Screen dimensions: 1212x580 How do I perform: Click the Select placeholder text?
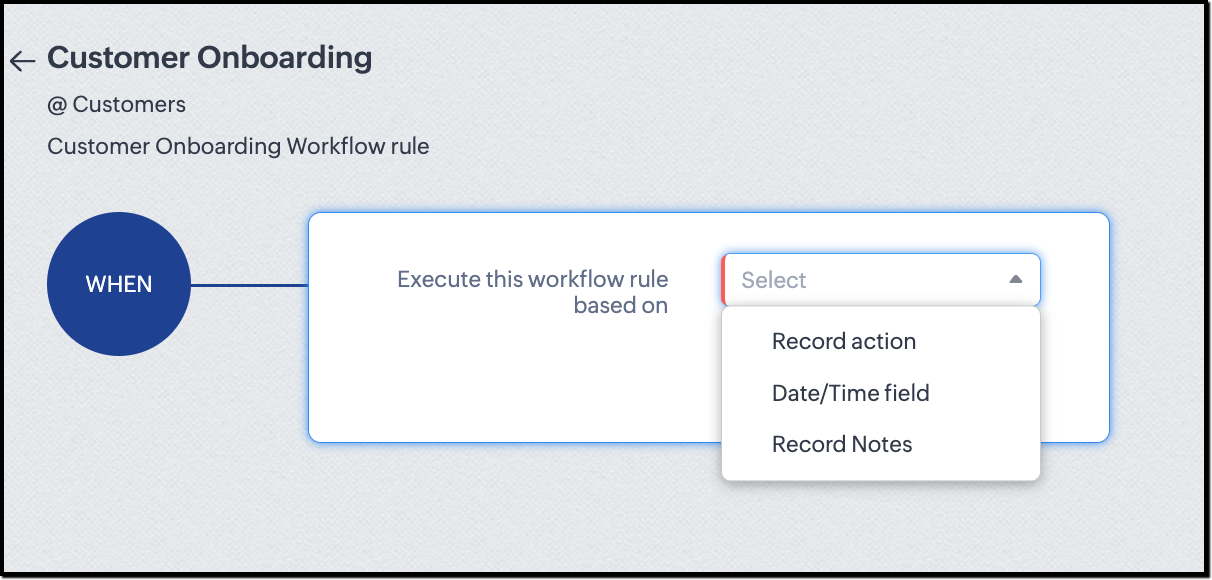[773, 281]
